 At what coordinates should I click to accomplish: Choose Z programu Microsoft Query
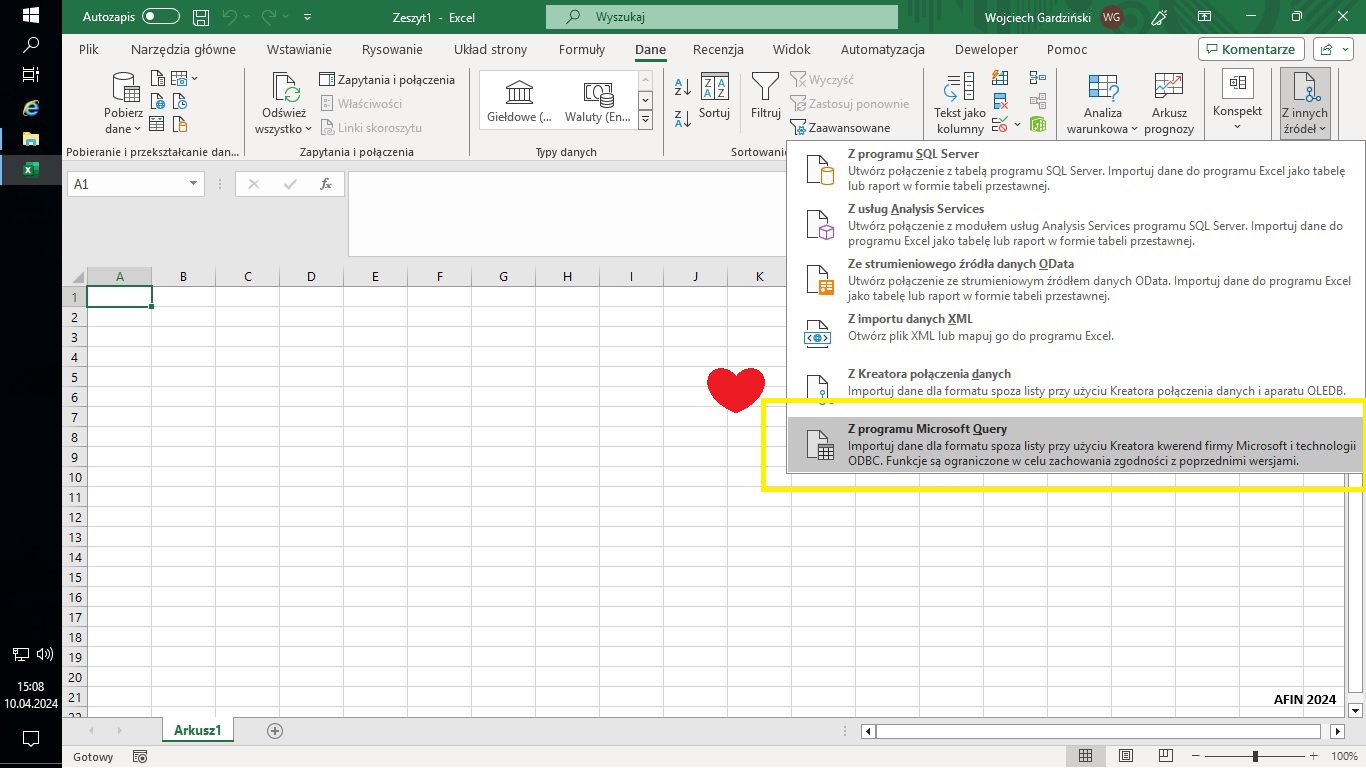click(1076, 445)
